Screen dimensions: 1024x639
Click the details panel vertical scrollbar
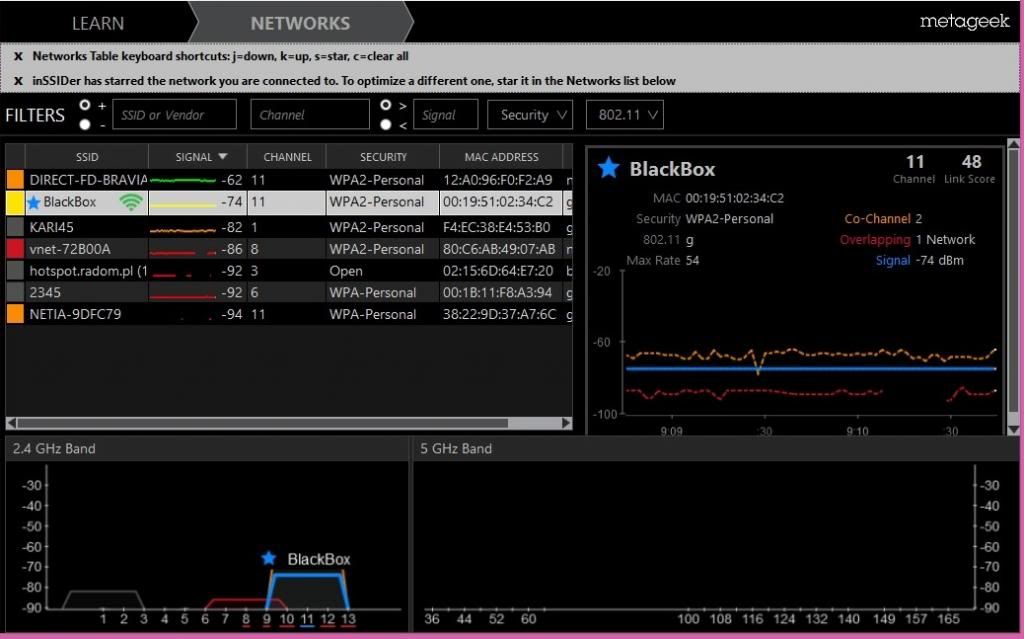pyautogui.click(x=1014, y=281)
